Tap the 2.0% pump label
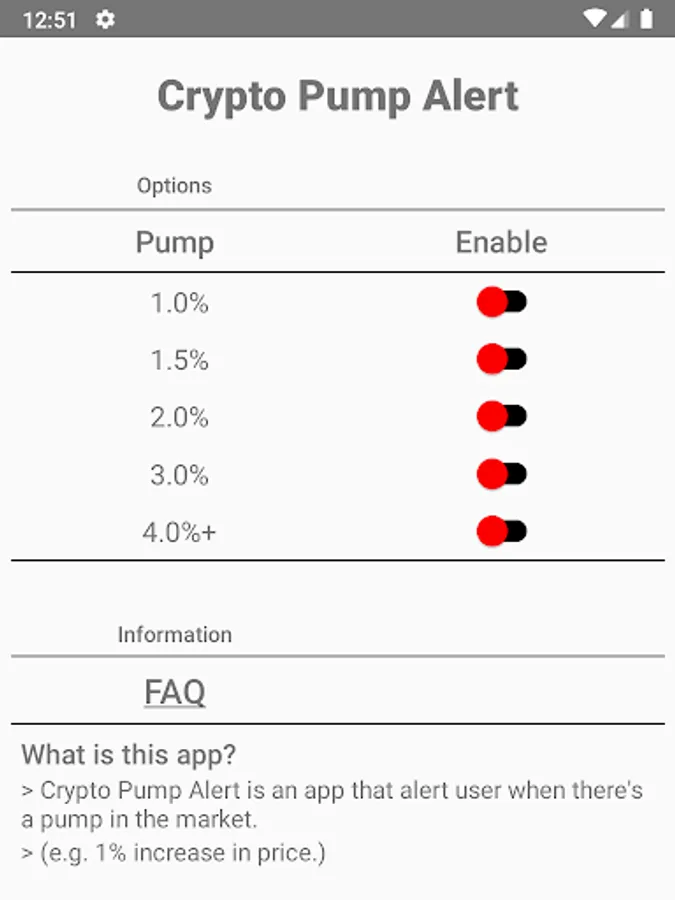 point(179,418)
